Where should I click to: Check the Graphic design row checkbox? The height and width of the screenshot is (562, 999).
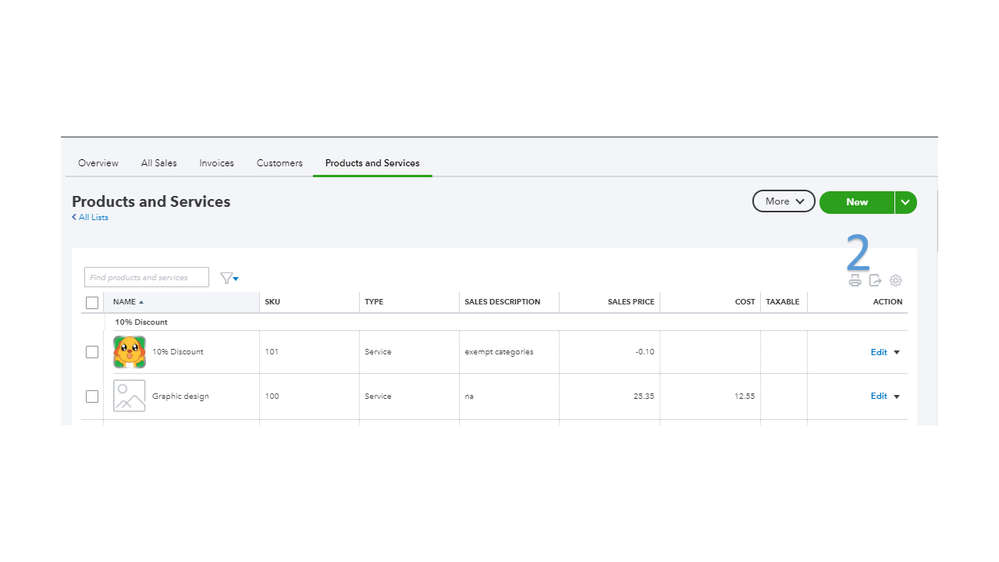click(x=92, y=396)
